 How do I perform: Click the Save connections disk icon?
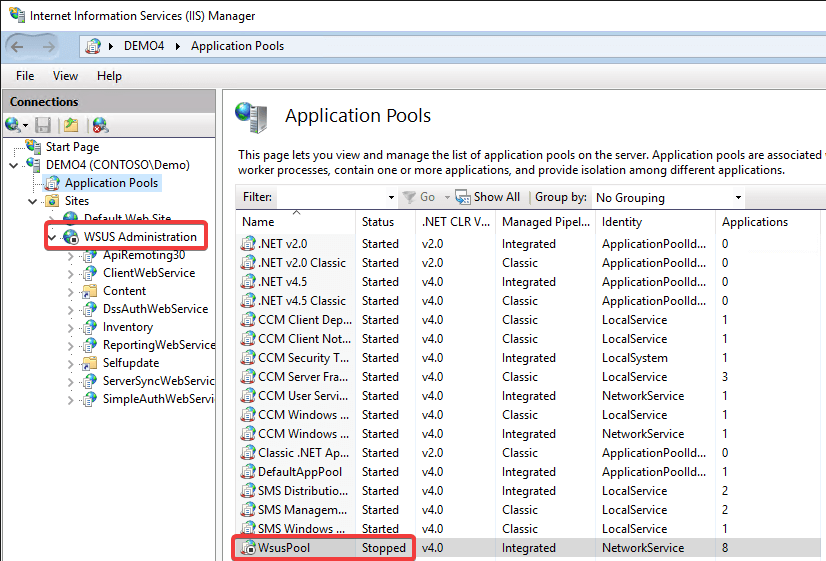coord(43,125)
